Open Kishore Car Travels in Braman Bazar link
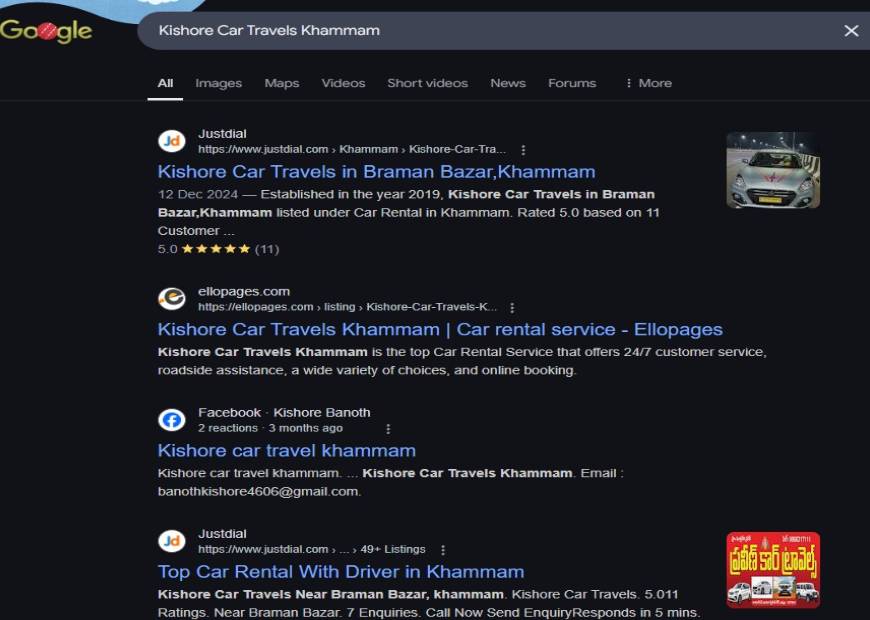Image resolution: width=870 pixels, height=620 pixels. point(376,172)
